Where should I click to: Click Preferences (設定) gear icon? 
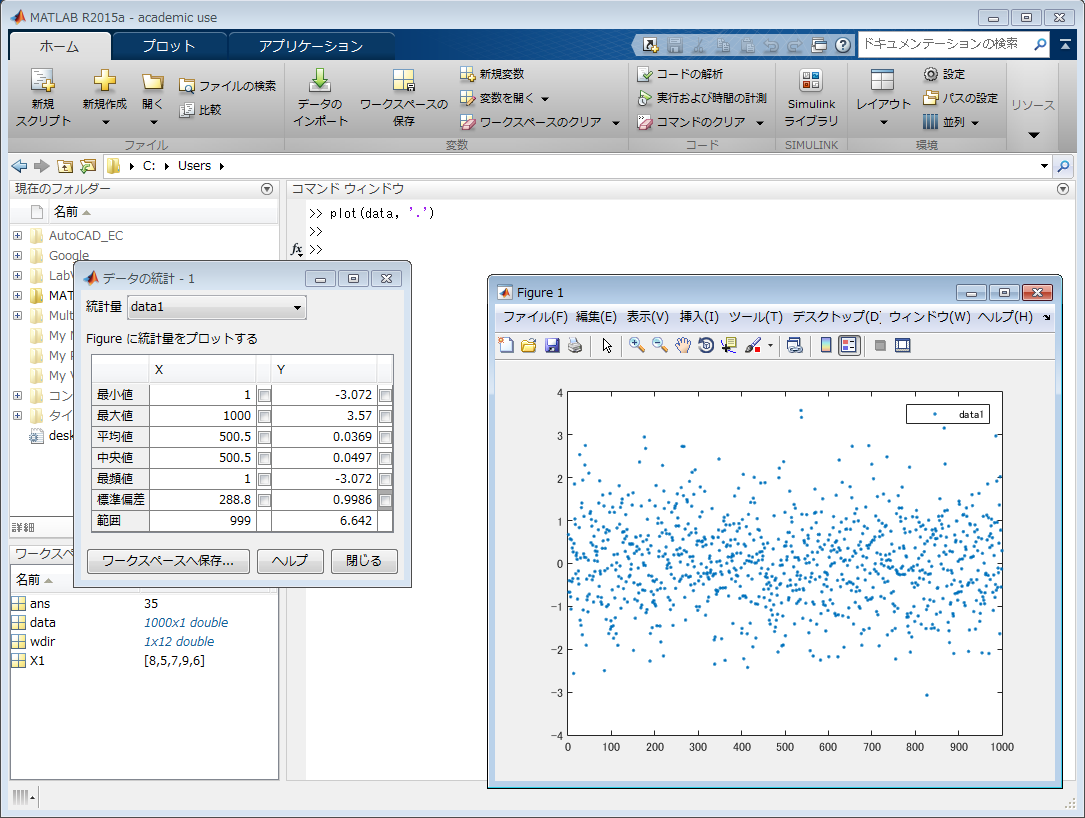[931, 73]
